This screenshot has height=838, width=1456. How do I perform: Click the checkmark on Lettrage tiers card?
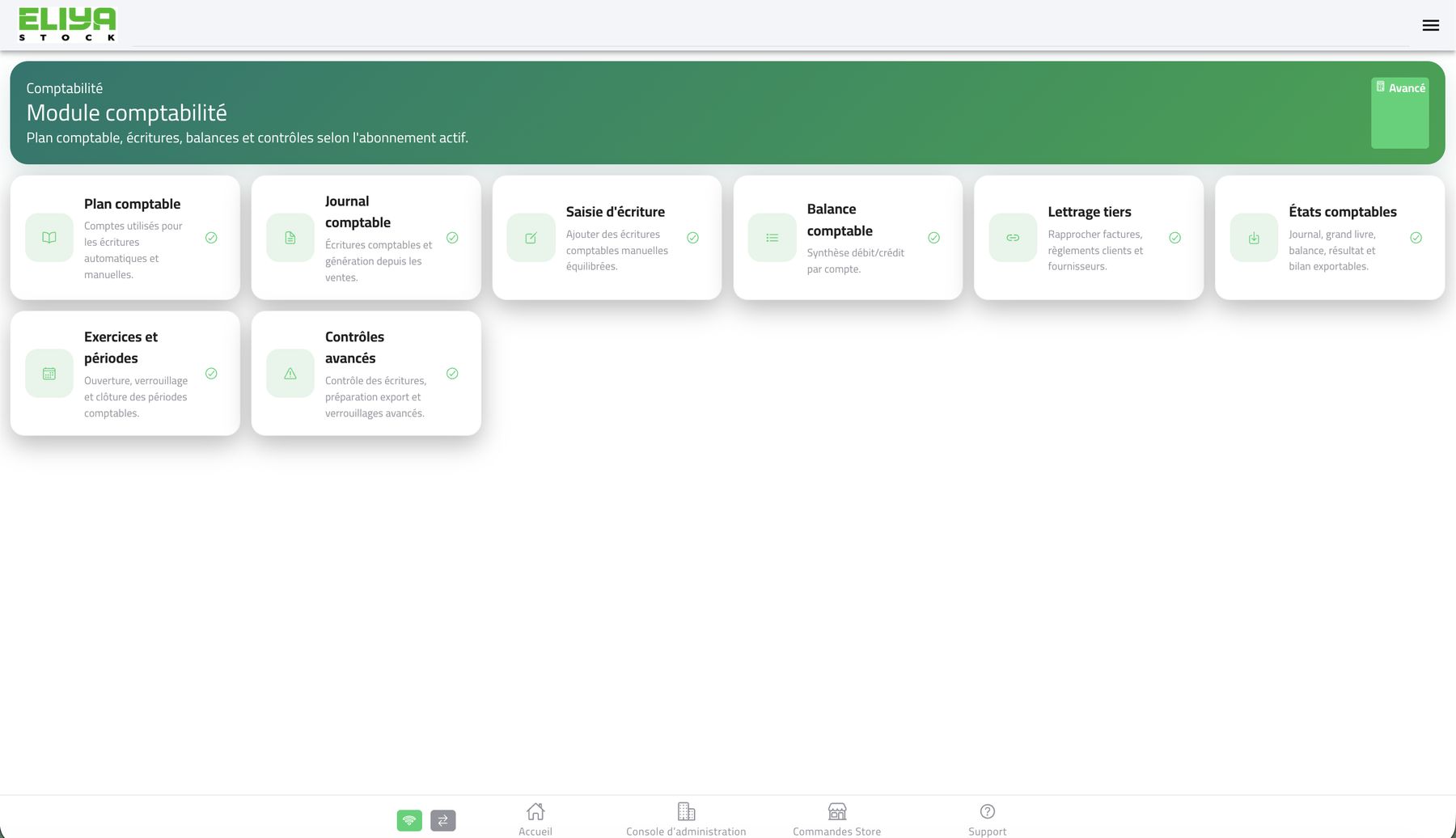coord(1175,238)
